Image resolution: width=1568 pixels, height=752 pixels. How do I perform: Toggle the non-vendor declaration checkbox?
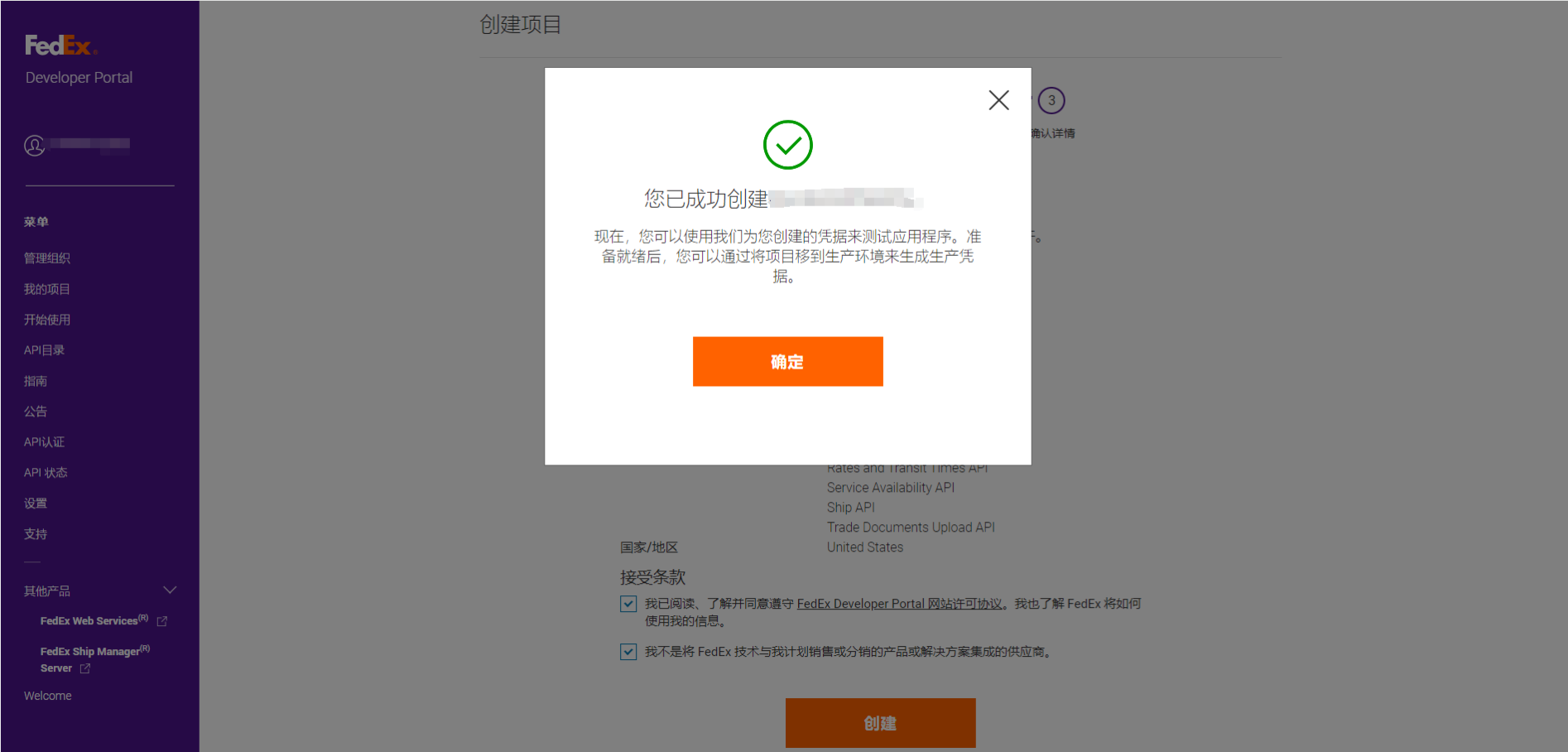628,652
